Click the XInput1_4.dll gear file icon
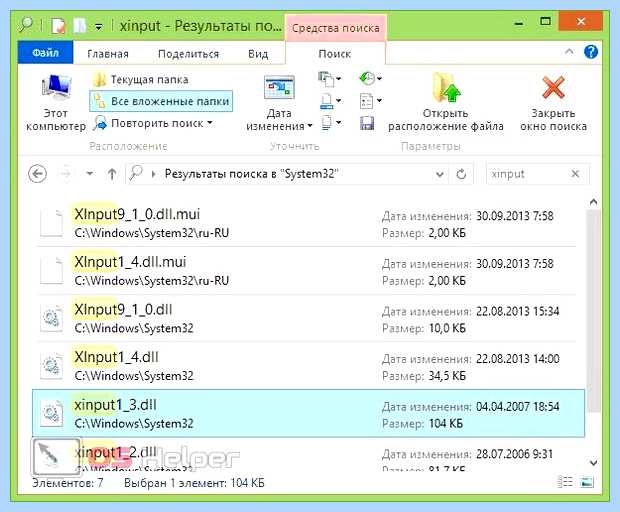620x512 pixels. (51, 366)
